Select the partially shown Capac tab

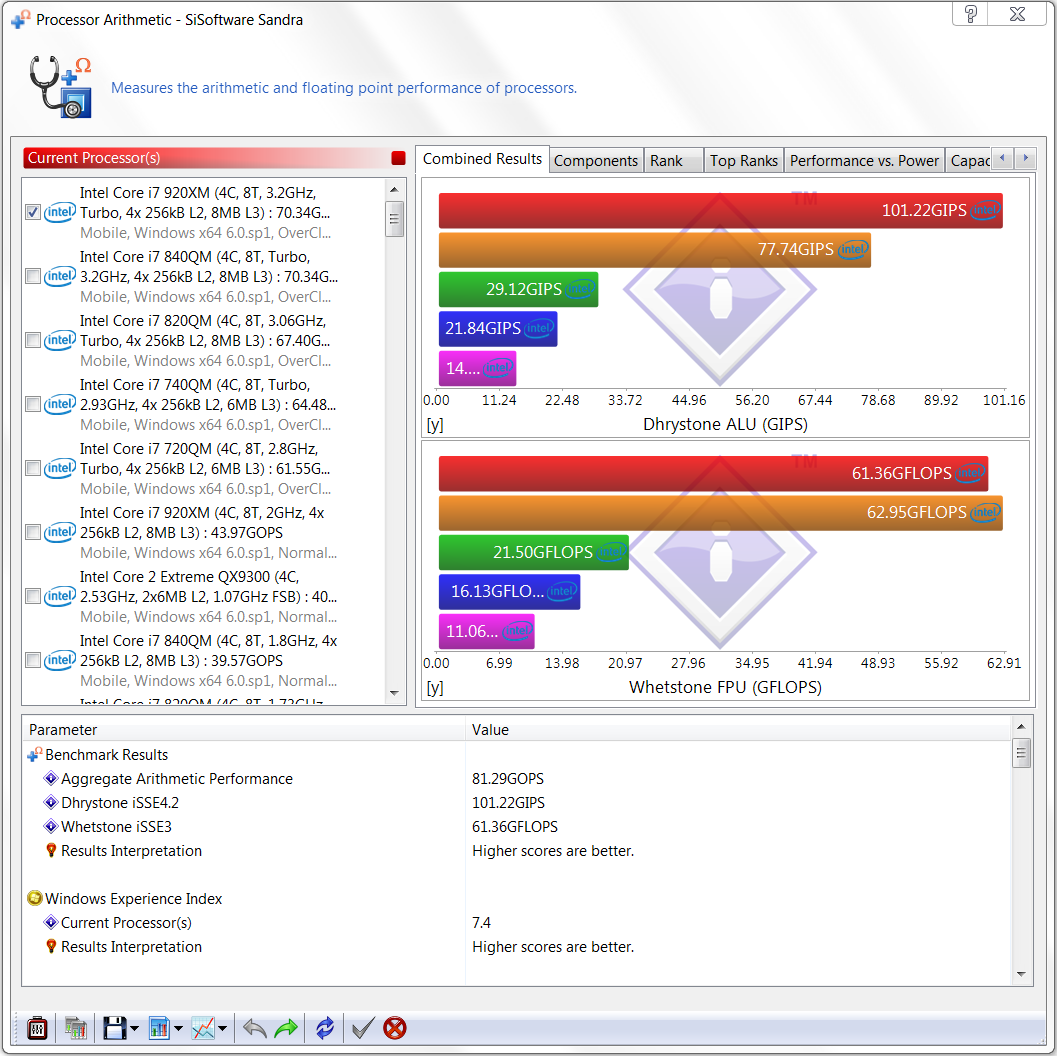tap(969, 161)
